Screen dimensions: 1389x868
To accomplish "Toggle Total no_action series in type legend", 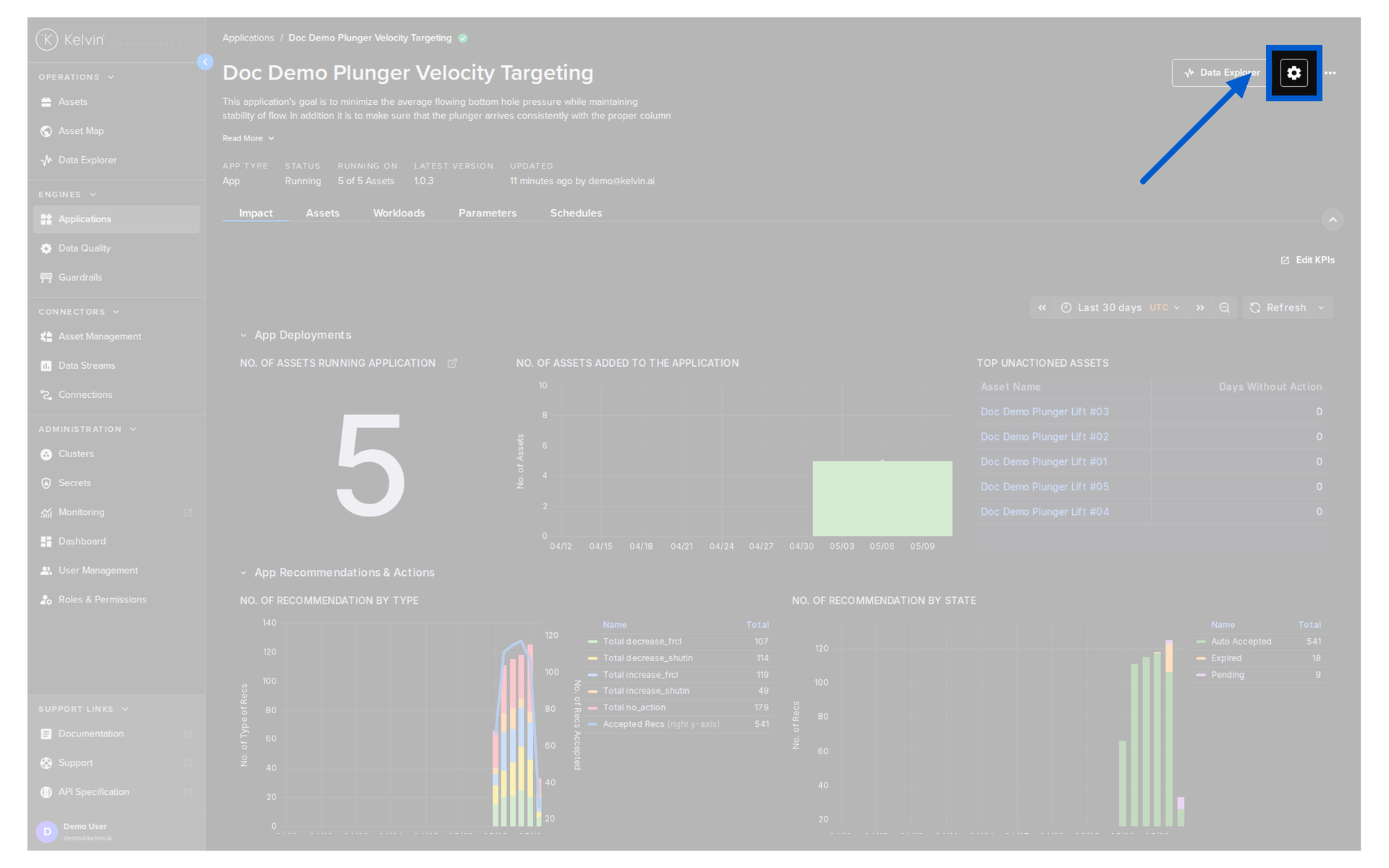I will pos(634,707).
